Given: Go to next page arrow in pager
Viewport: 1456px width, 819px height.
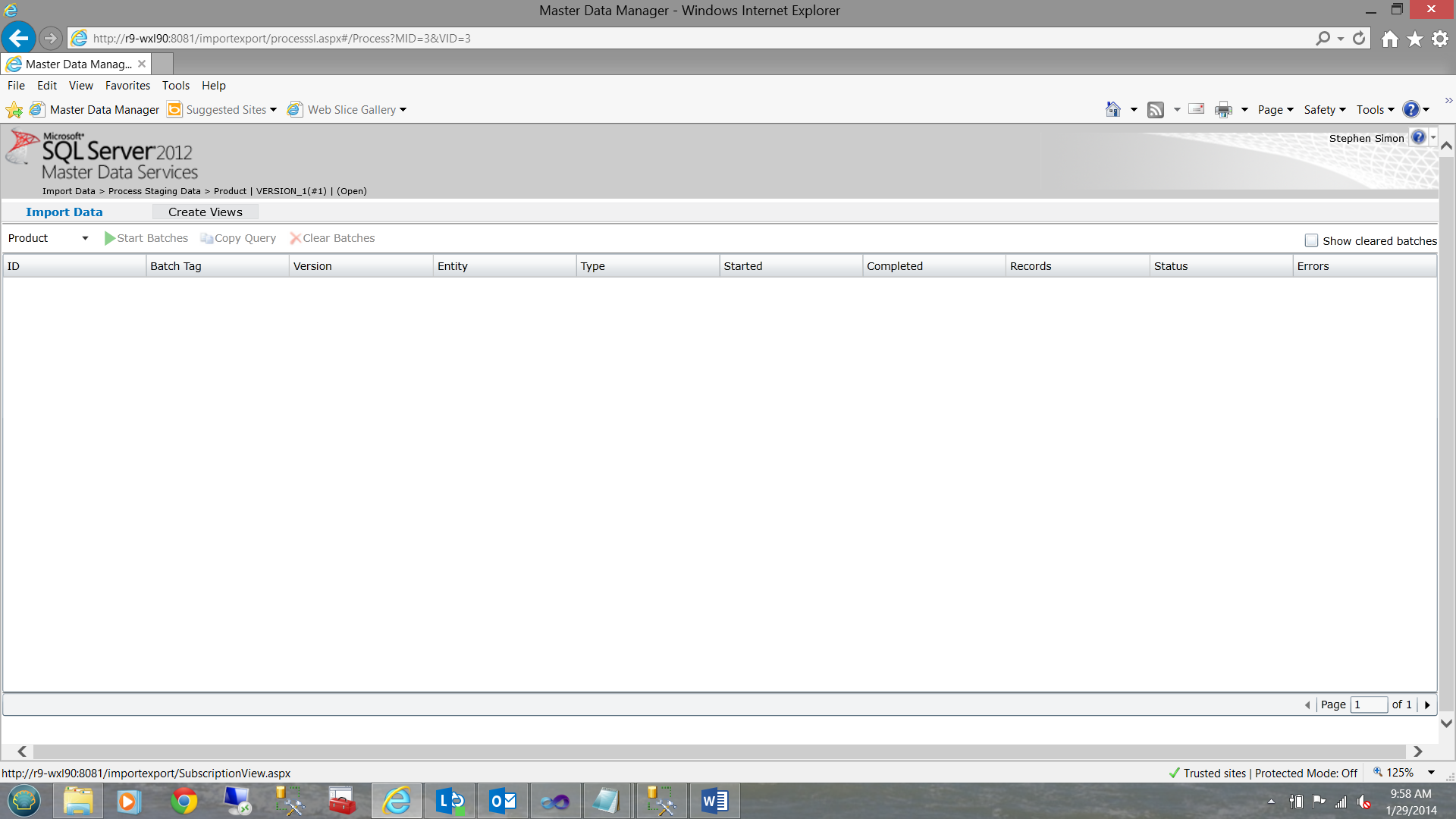Looking at the screenshot, I should tap(1427, 704).
